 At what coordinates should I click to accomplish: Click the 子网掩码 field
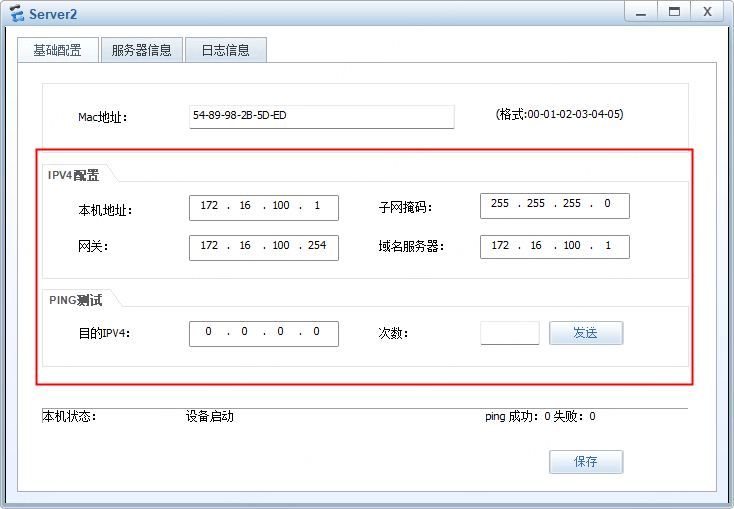[x=555, y=206]
